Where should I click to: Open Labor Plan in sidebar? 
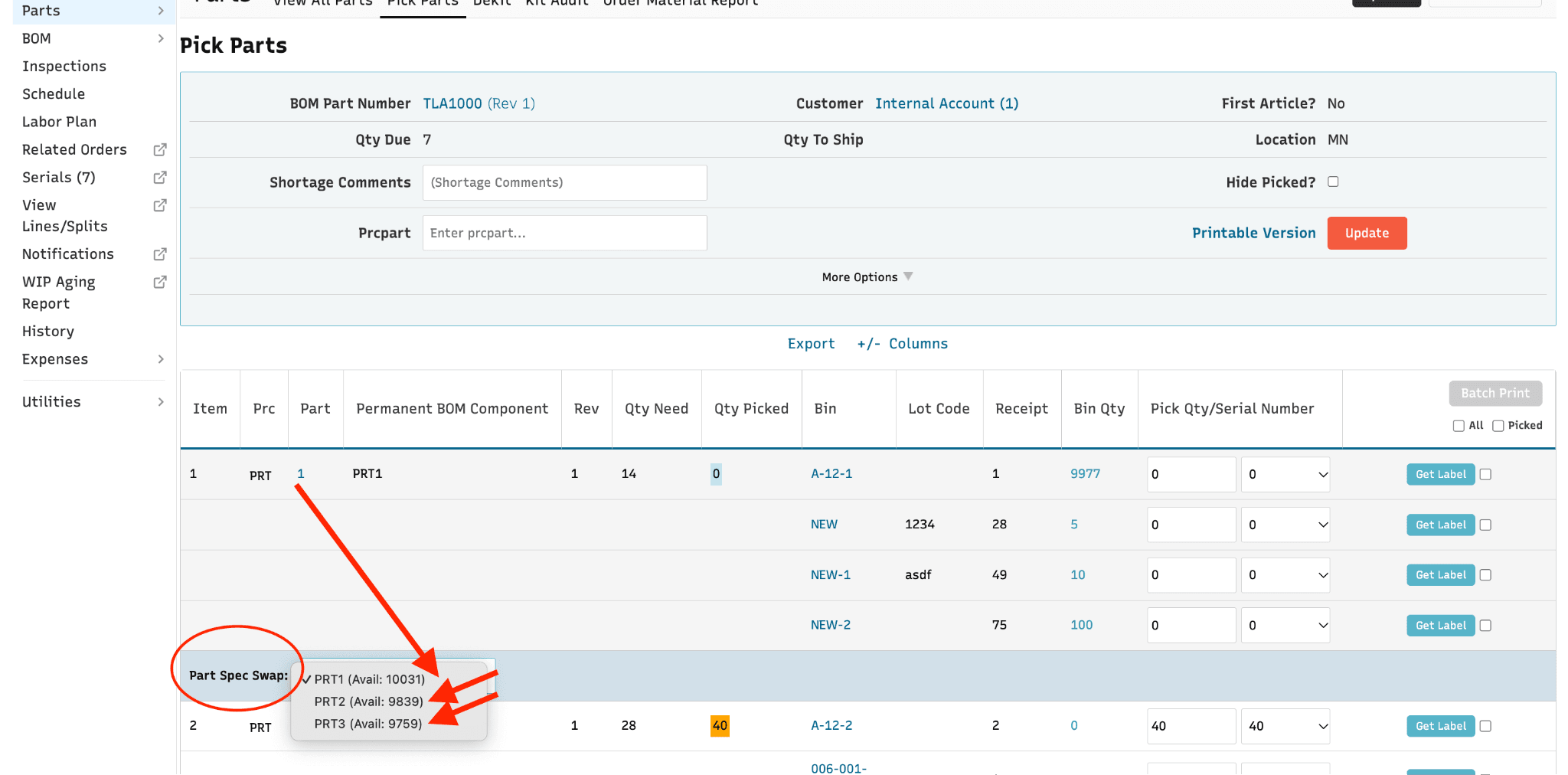click(x=59, y=122)
